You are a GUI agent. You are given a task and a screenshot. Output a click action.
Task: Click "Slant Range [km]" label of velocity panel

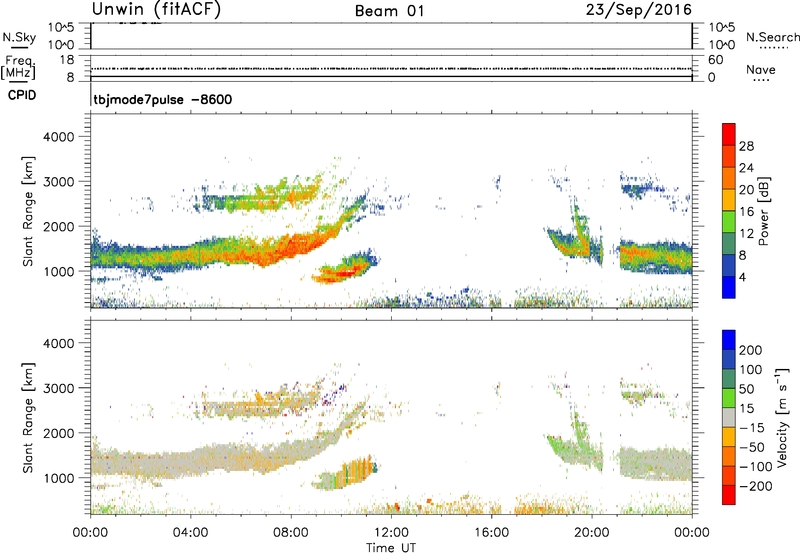(28, 418)
